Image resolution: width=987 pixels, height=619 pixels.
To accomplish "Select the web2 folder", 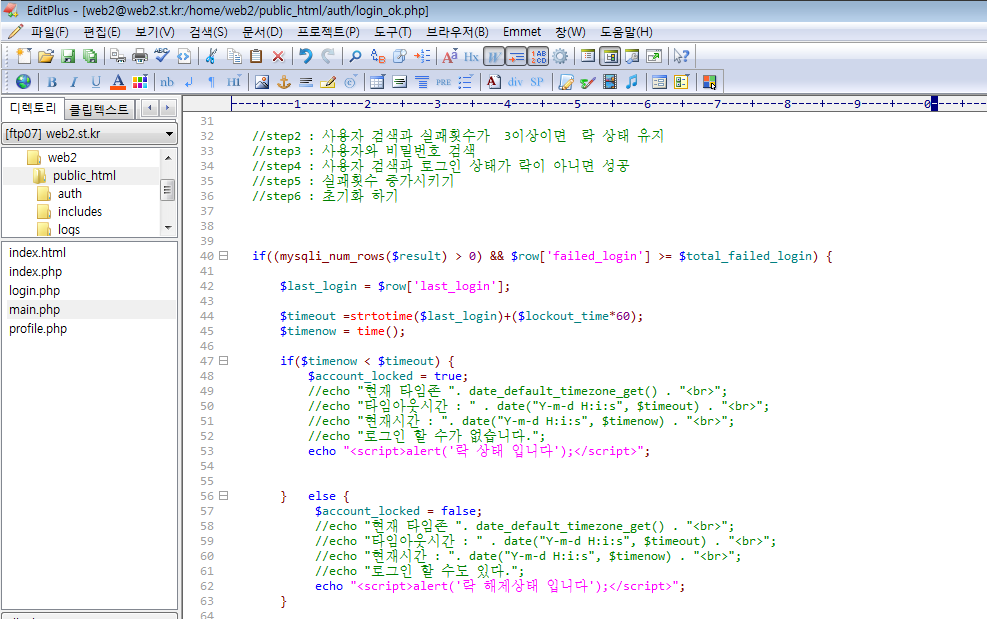I will pyautogui.click(x=62, y=157).
